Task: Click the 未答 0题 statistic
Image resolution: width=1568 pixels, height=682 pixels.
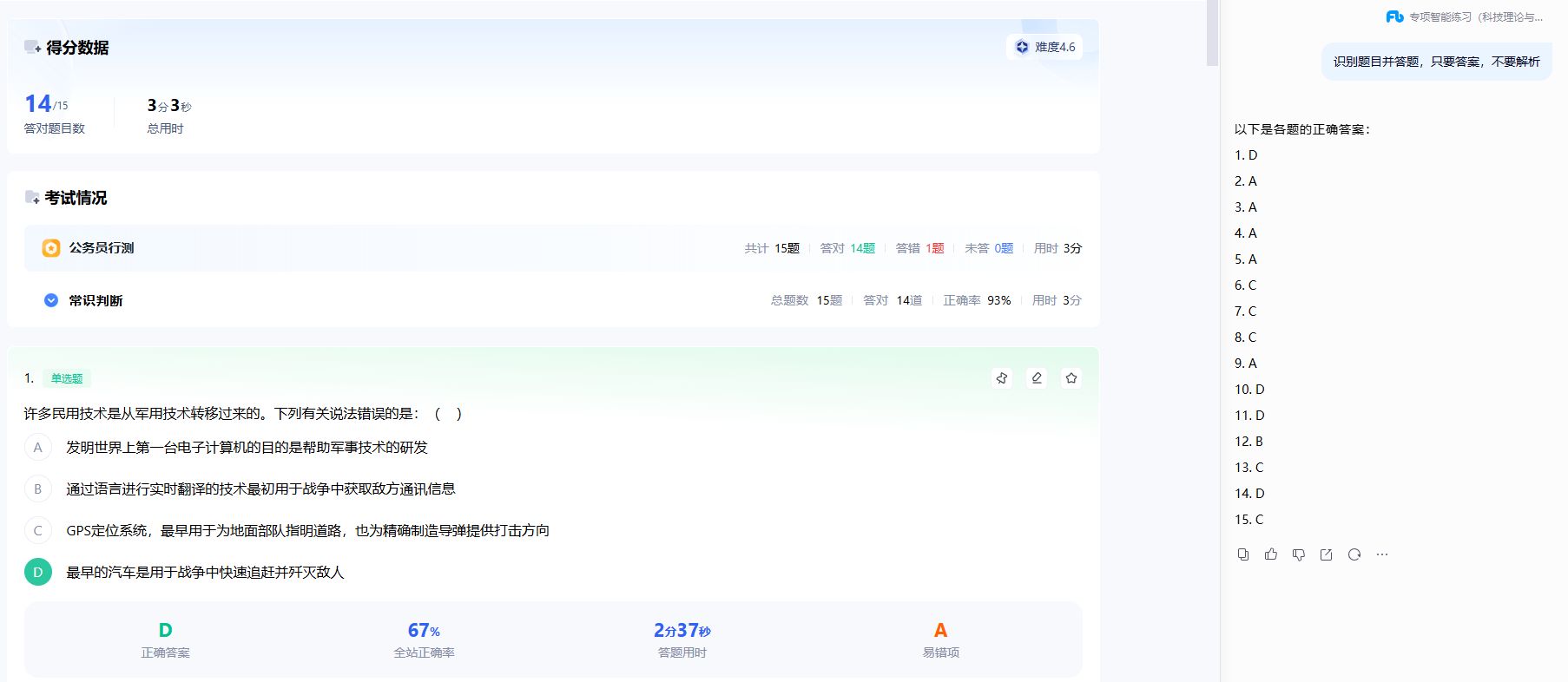Action: pos(989,248)
